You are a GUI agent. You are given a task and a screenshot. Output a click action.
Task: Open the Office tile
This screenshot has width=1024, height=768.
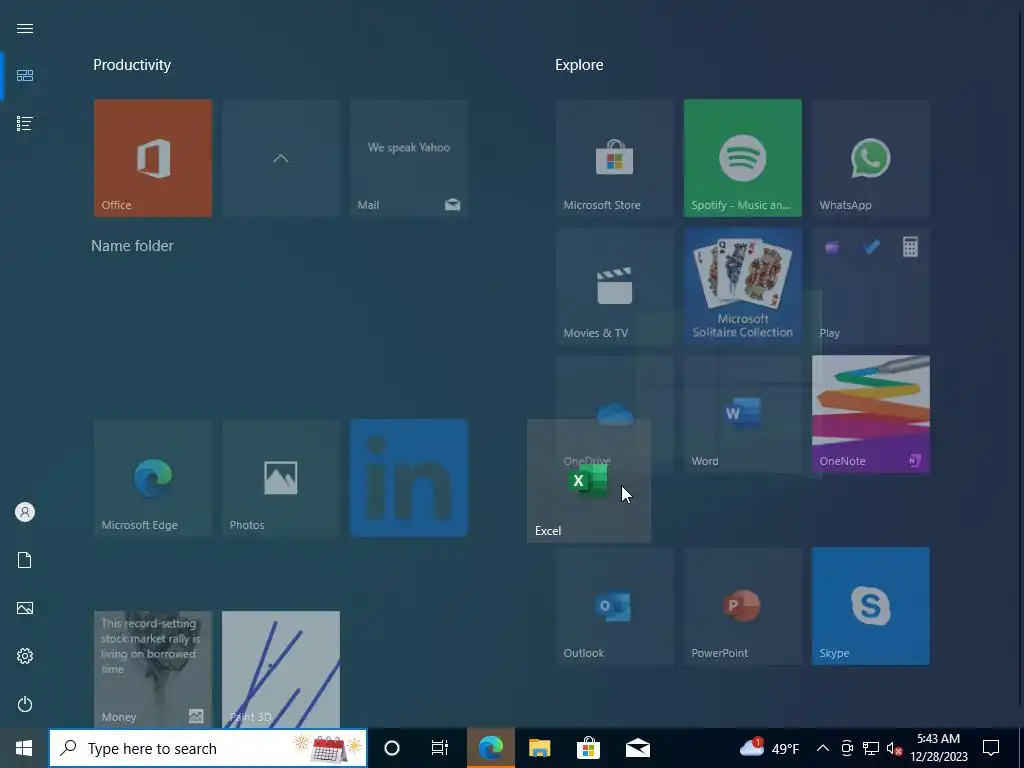pyautogui.click(x=153, y=157)
